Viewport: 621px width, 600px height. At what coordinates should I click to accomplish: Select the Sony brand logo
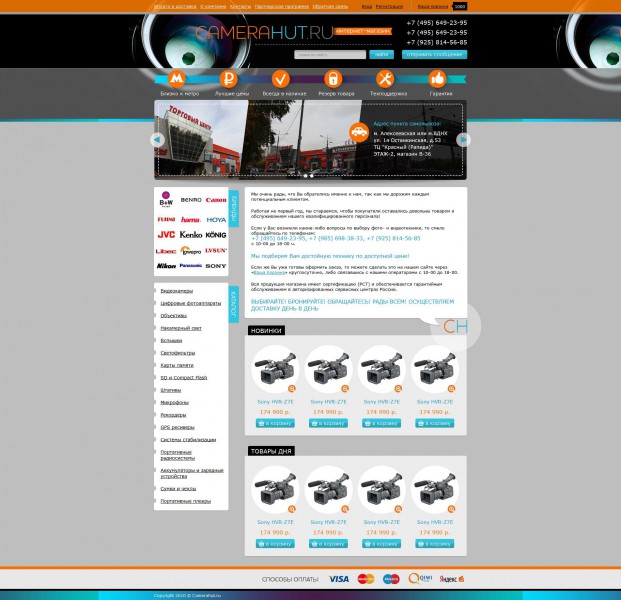[x=216, y=266]
